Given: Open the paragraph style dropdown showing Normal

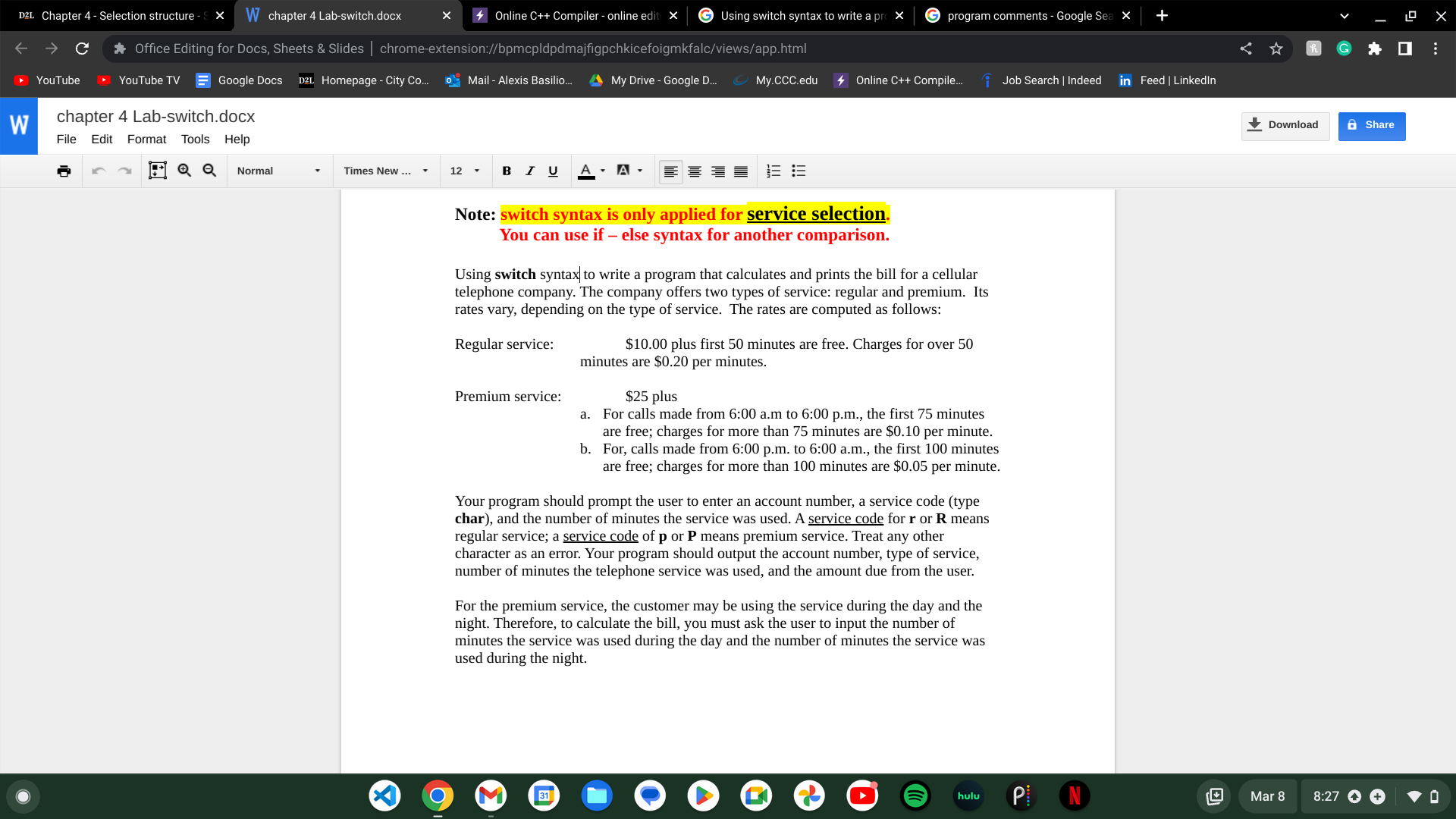Looking at the screenshot, I should tap(278, 171).
